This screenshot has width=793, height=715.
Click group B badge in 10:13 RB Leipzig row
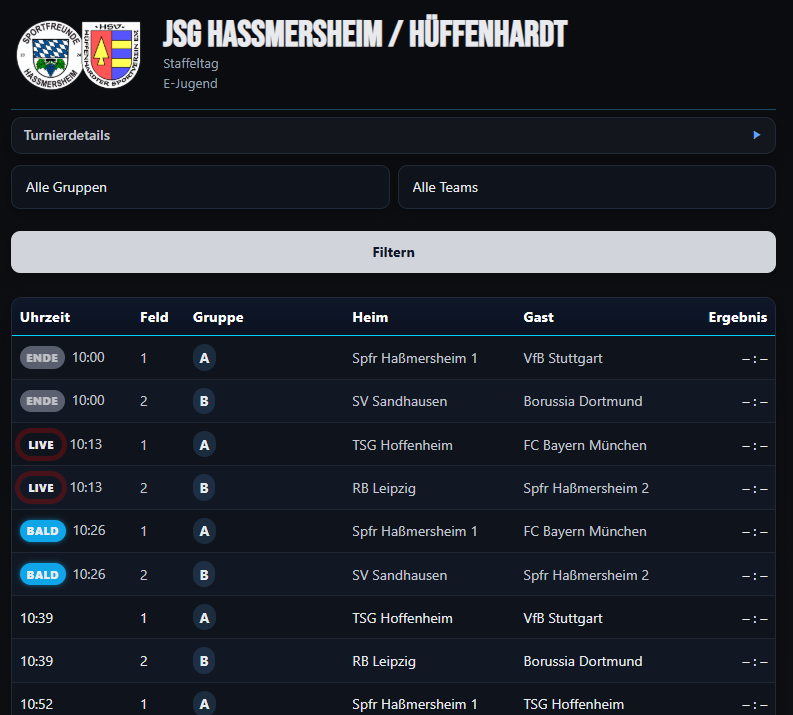204,488
